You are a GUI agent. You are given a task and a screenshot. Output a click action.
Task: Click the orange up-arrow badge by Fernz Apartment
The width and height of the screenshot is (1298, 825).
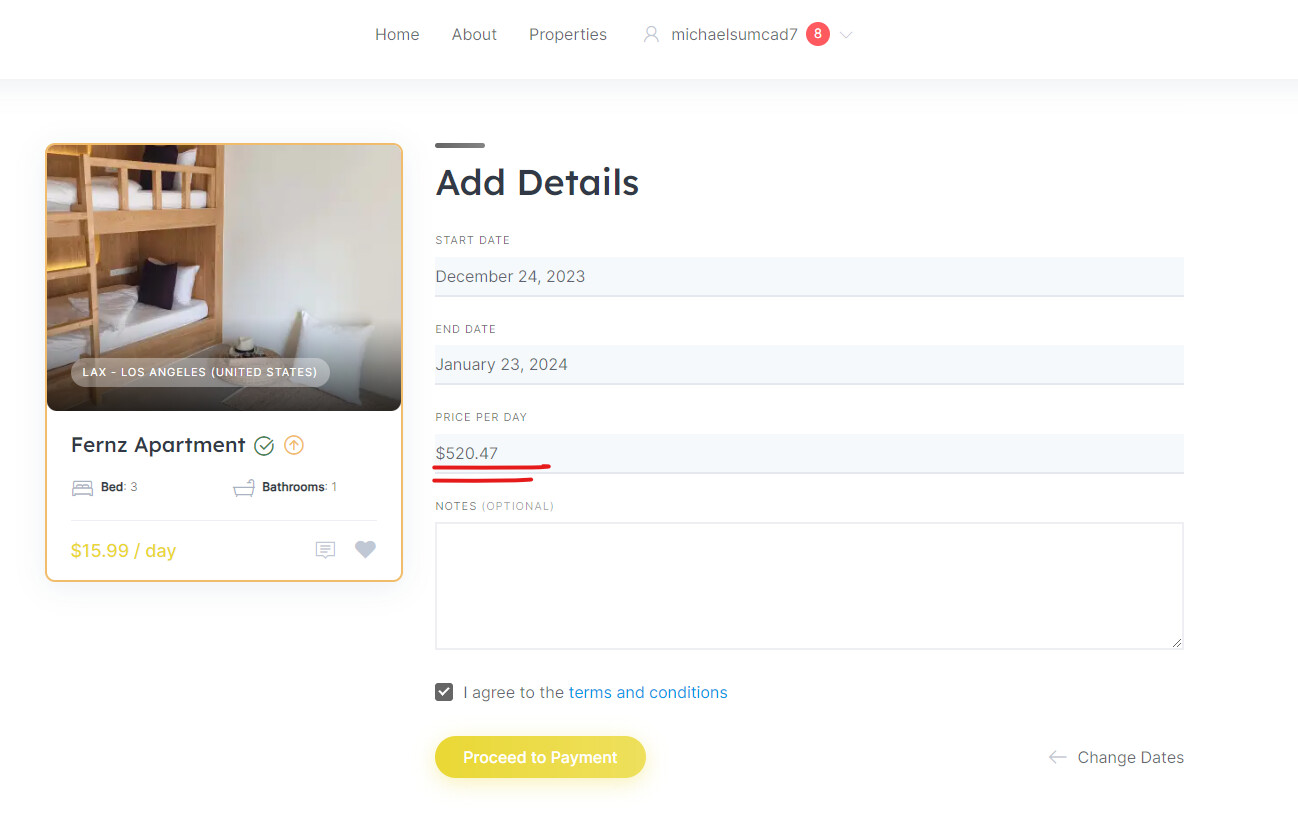coord(294,446)
